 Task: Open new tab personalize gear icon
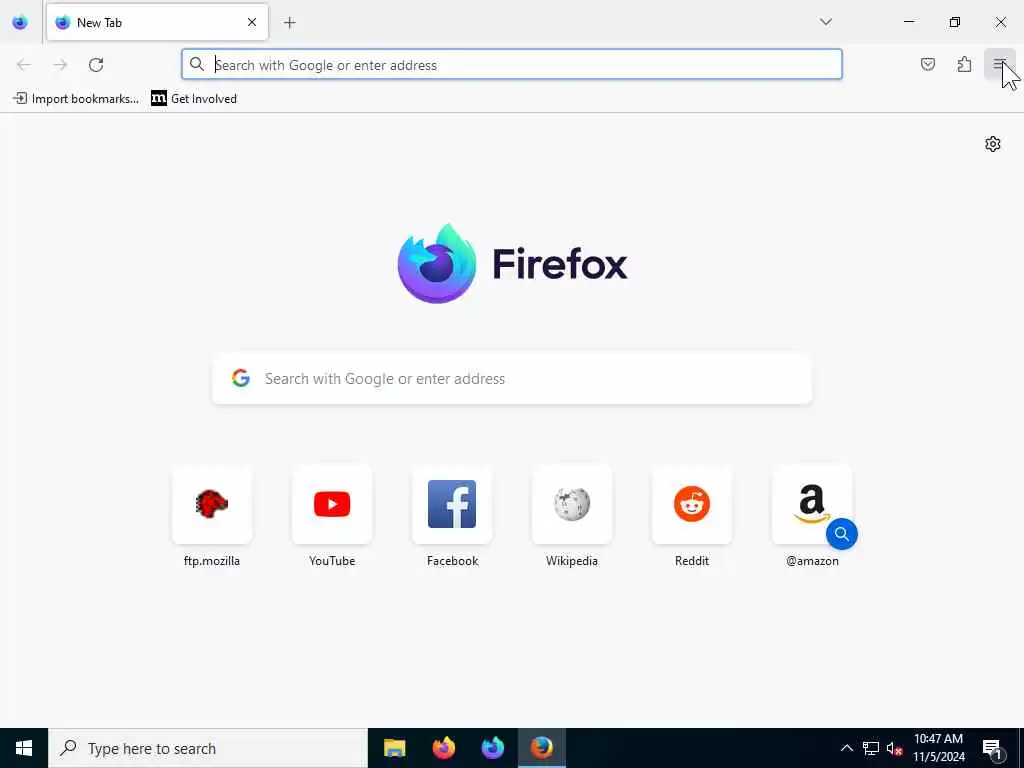[993, 144]
